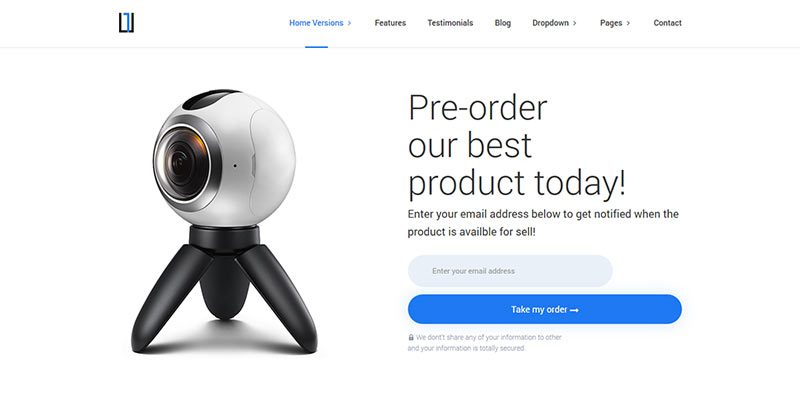The height and width of the screenshot is (400, 800).
Task: Click the 360 camera product image
Action: click(224, 221)
